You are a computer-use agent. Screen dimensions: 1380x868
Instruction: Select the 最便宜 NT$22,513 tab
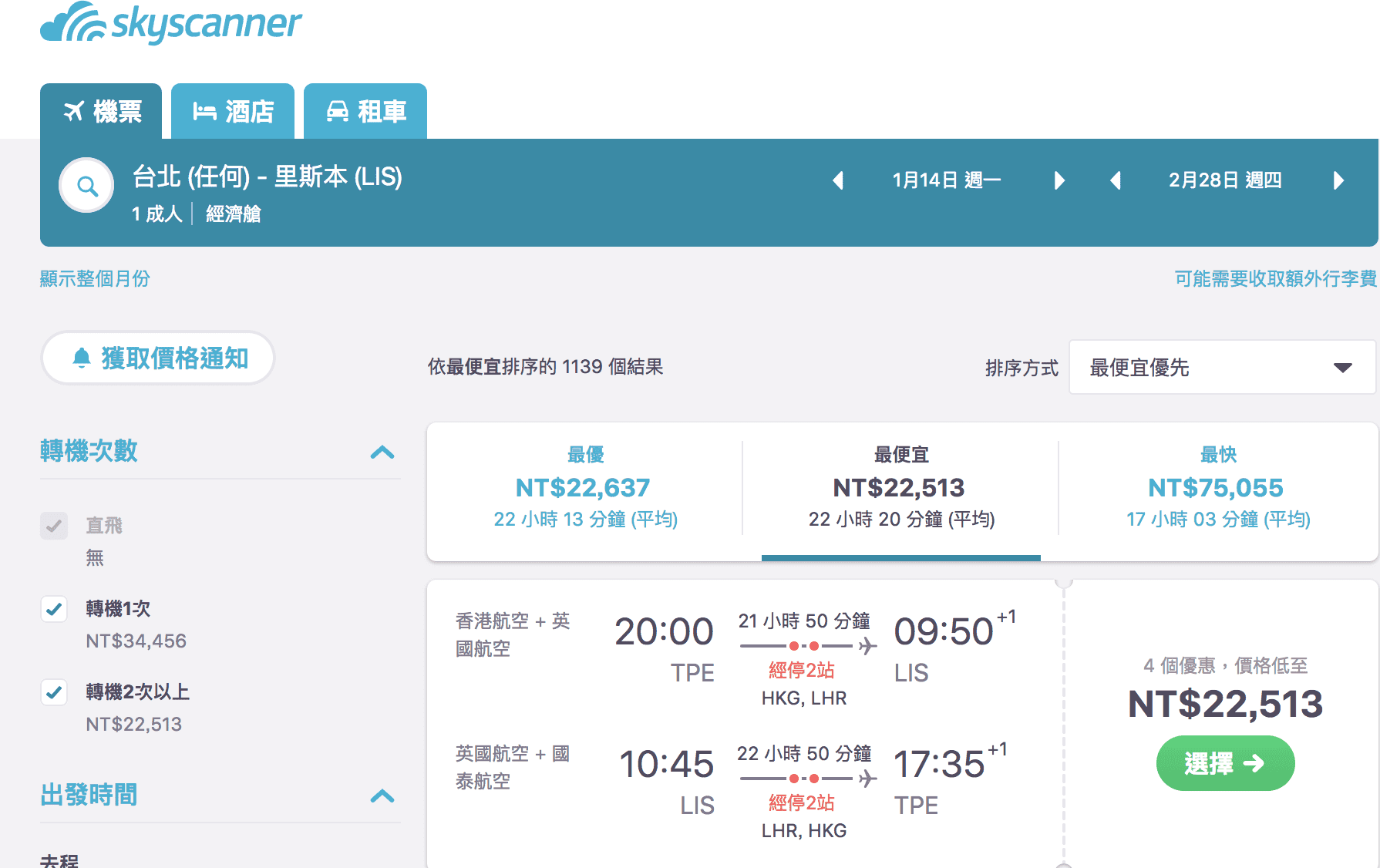pos(900,491)
